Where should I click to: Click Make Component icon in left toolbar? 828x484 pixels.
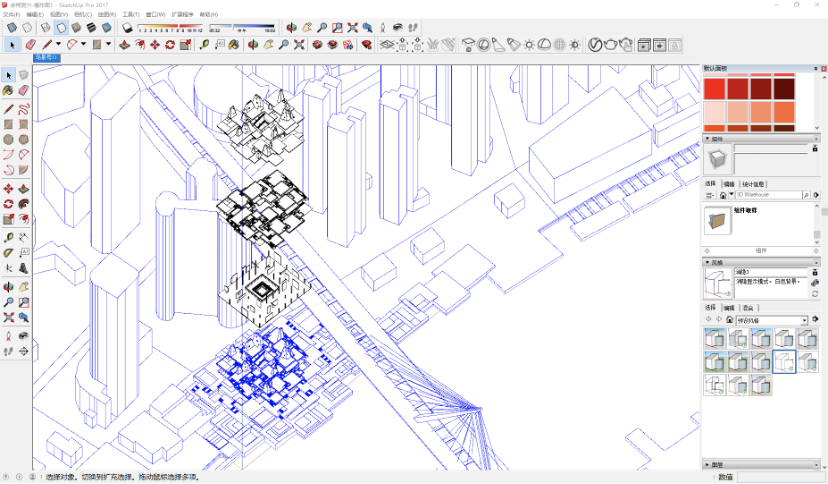click(24, 75)
